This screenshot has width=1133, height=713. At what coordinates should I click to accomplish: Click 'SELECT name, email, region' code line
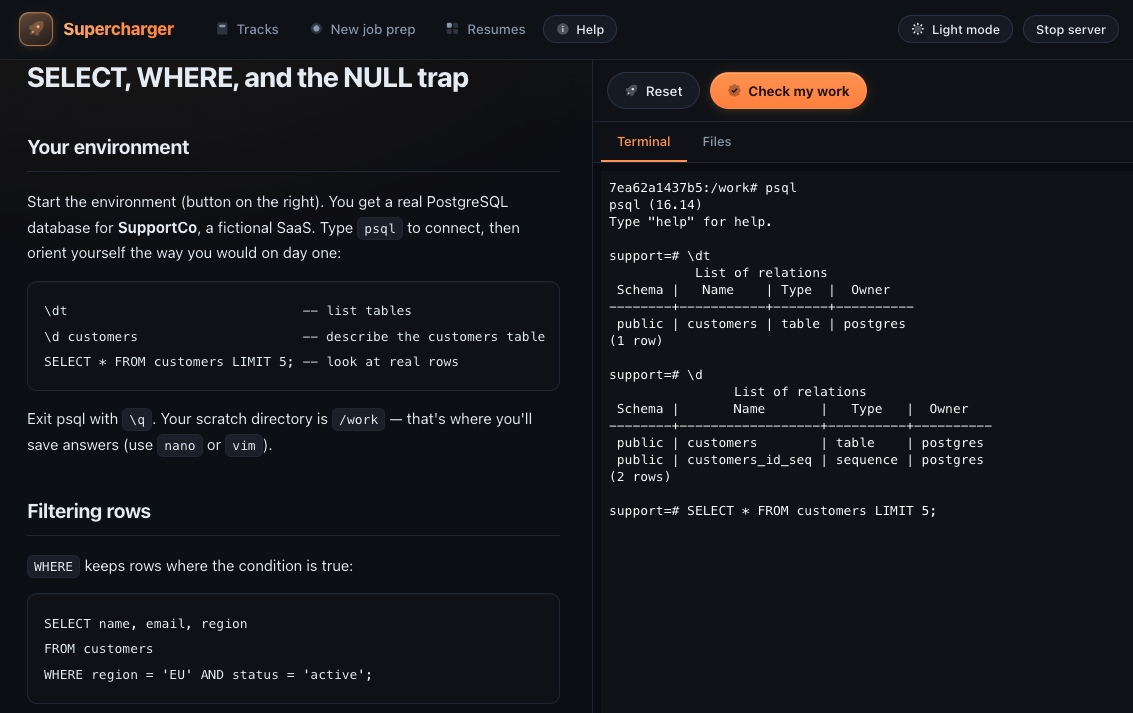(x=145, y=623)
